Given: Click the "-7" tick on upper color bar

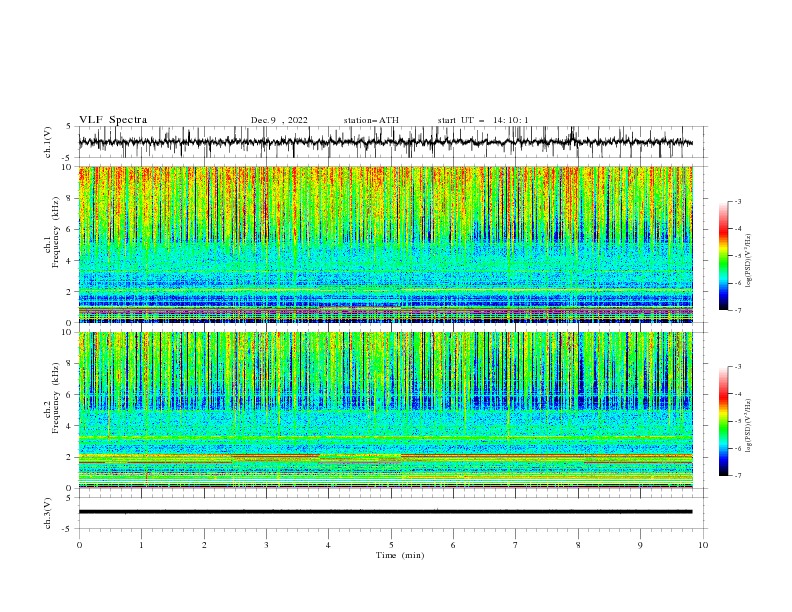Looking at the screenshot, I should coord(738,310).
